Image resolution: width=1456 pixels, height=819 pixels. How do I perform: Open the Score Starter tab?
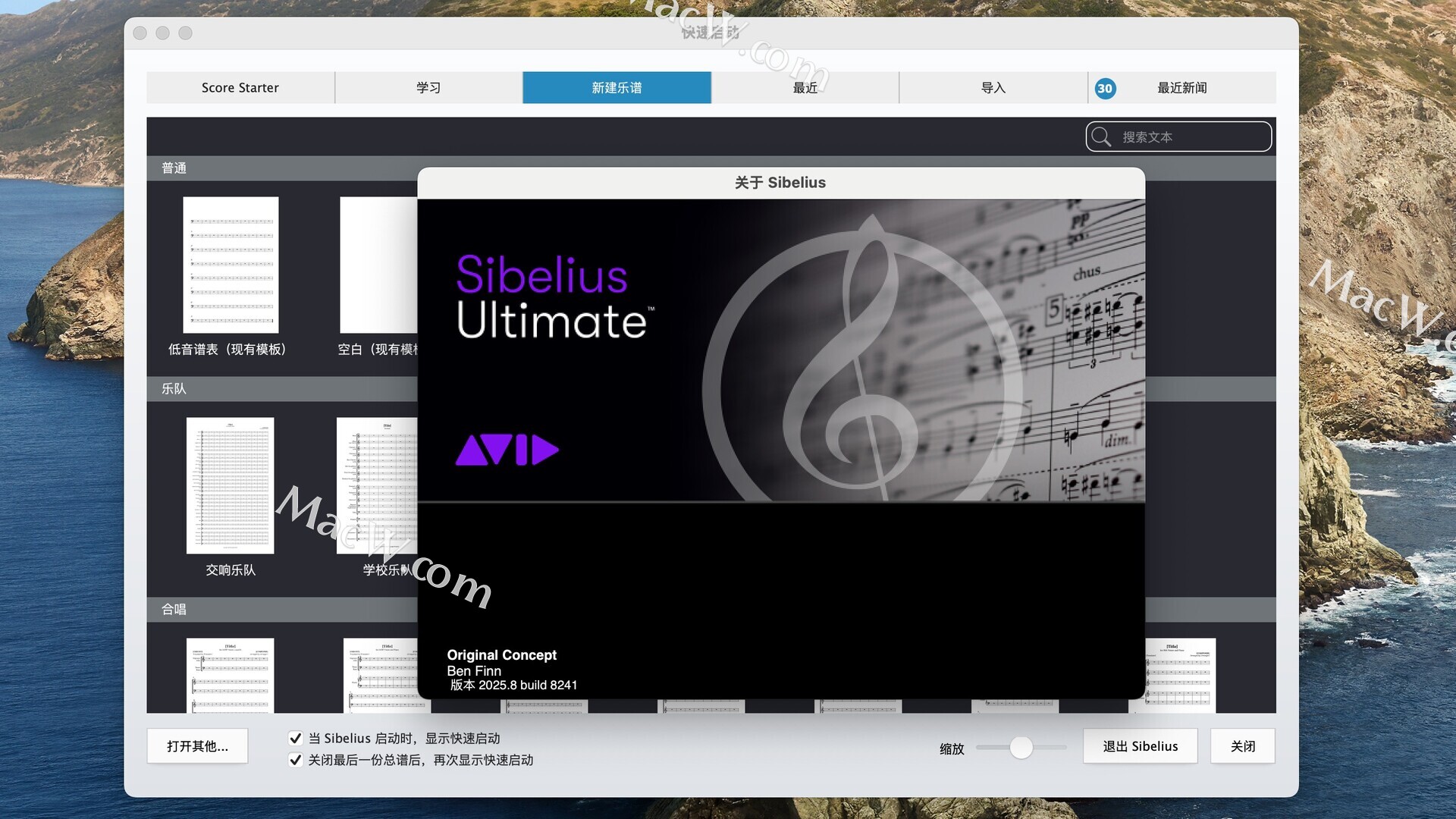coord(240,87)
